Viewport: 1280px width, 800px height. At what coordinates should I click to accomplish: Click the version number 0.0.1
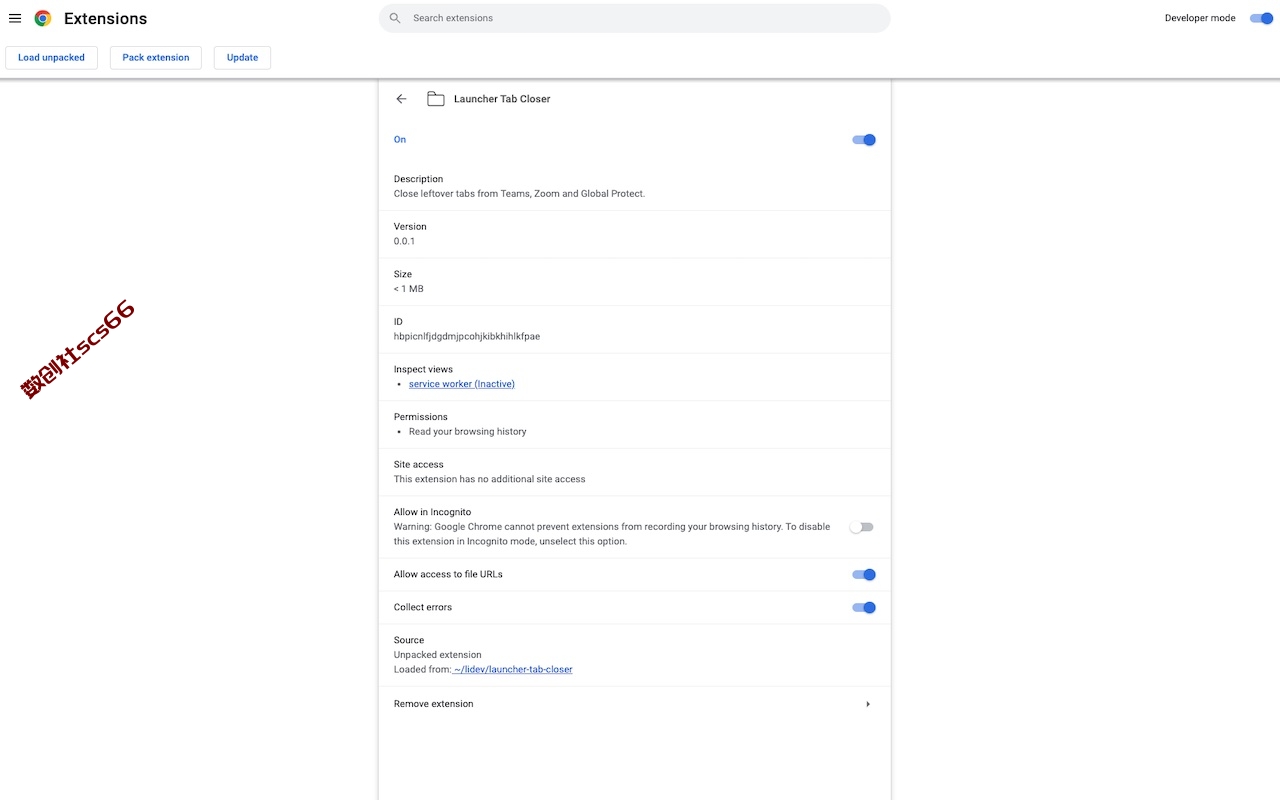(404, 242)
